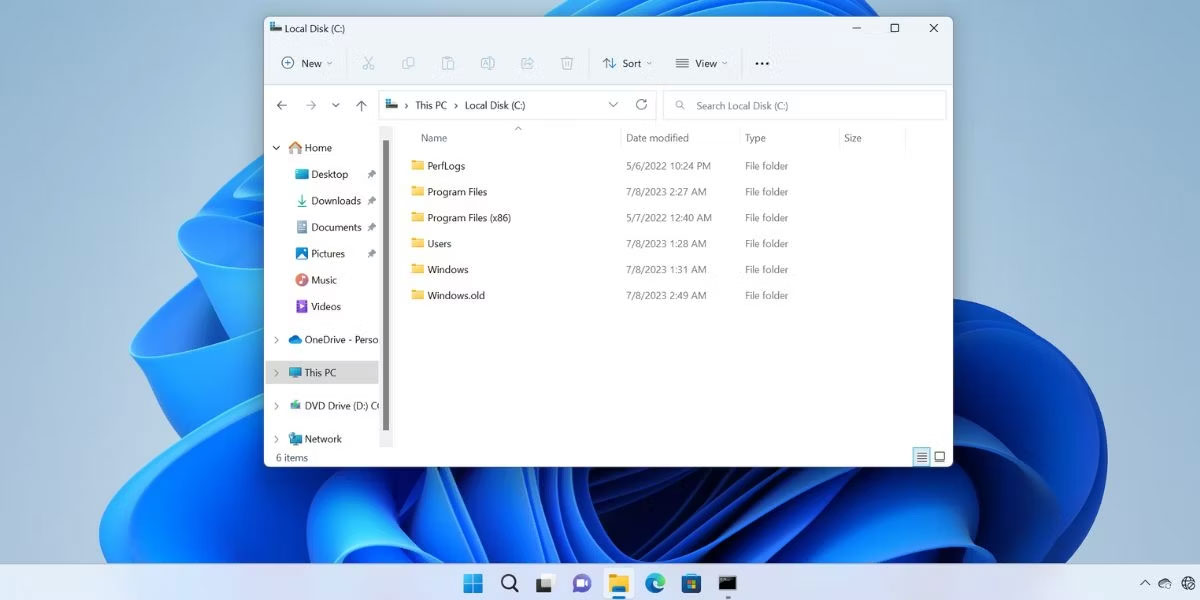The width and height of the screenshot is (1200, 600).
Task: Sort by the Date modified column header
Action: click(x=657, y=138)
